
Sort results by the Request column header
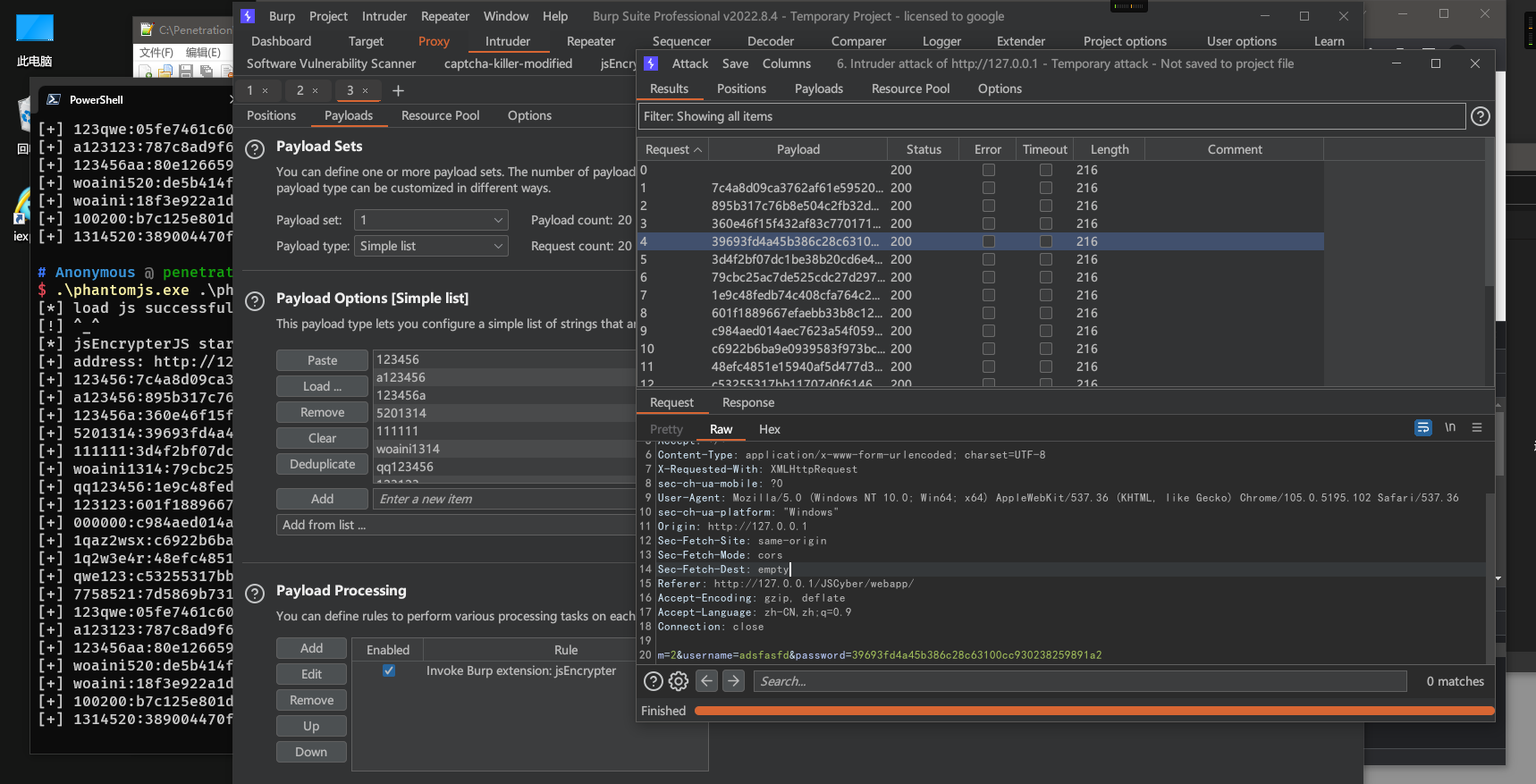click(x=673, y=149)
